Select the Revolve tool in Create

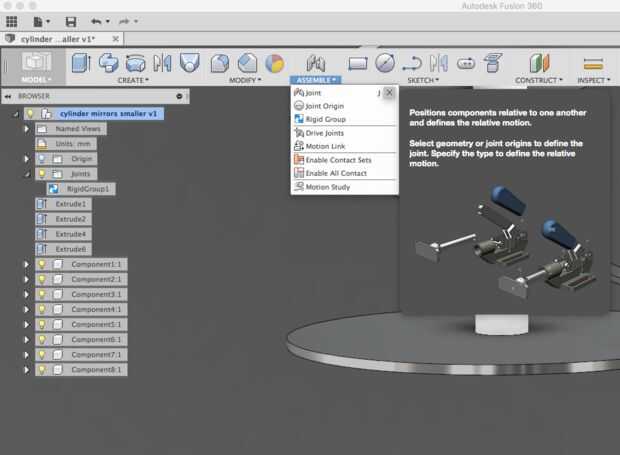tap(108, 63)
